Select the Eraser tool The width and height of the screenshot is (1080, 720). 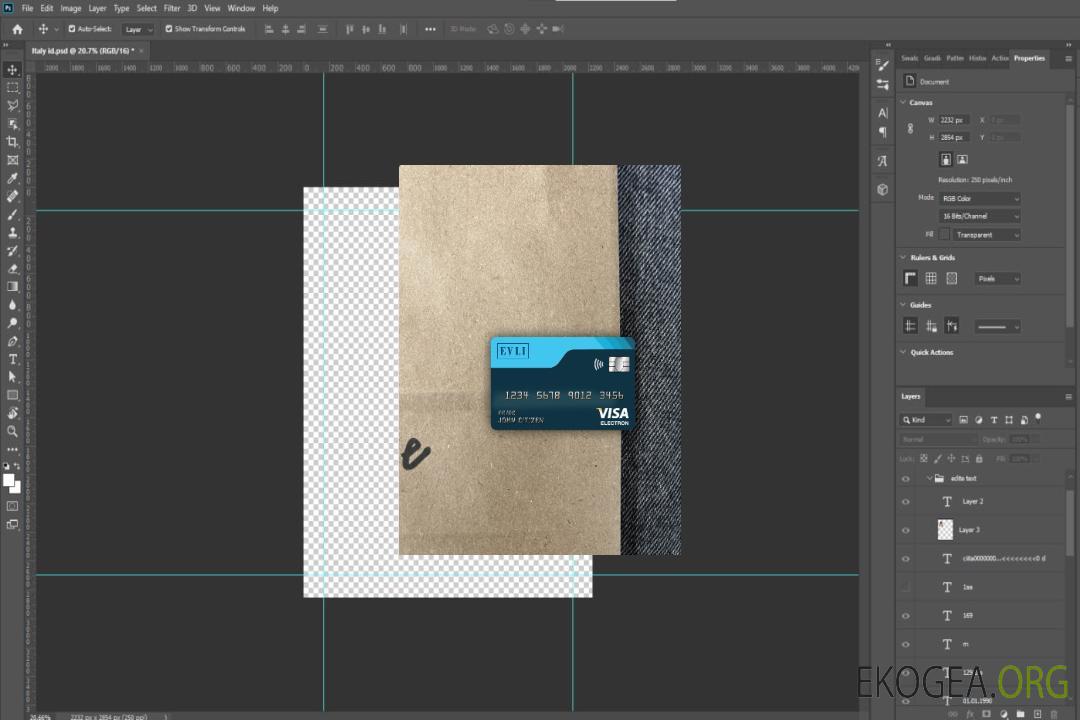tap(12, 269)
